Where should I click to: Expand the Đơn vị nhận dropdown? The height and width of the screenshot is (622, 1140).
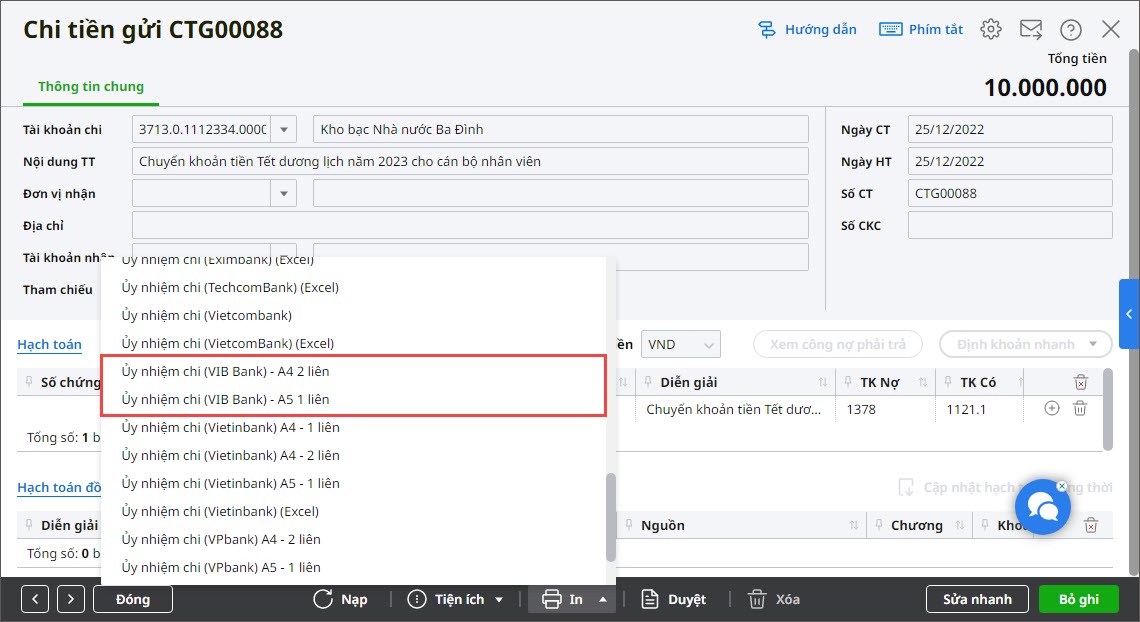coord(284,193)
